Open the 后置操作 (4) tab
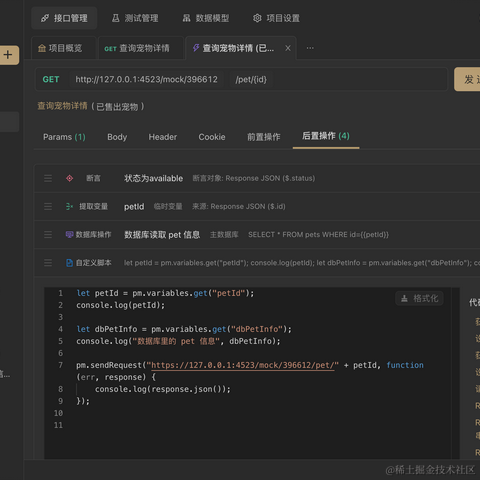The height and width of the screenshot is (480, 480). [x=326, y=136]
